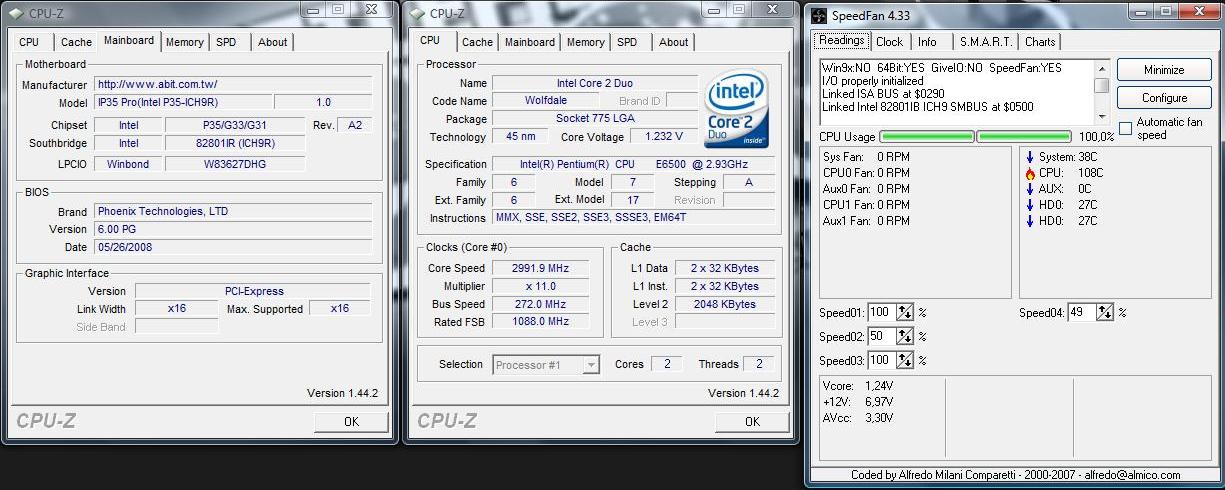Click the Sys Fan 0 RPM reading
This screenshot has width=1225, height=490.
pos(866,157)
